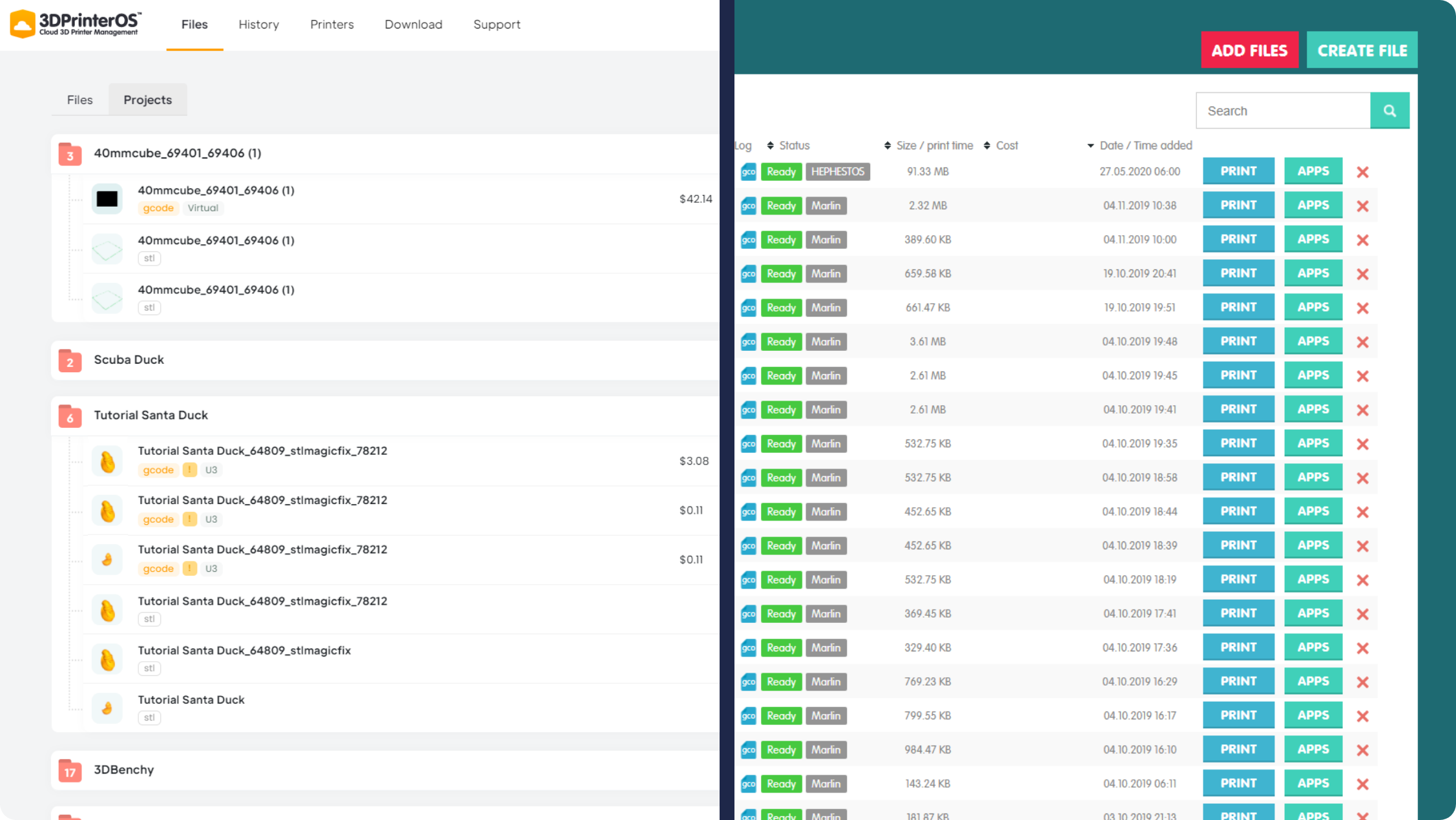This screenshot has width=1456, height=820.
Task: Delete the HEPHESTOS file with red X
Action: [1362, 172]
